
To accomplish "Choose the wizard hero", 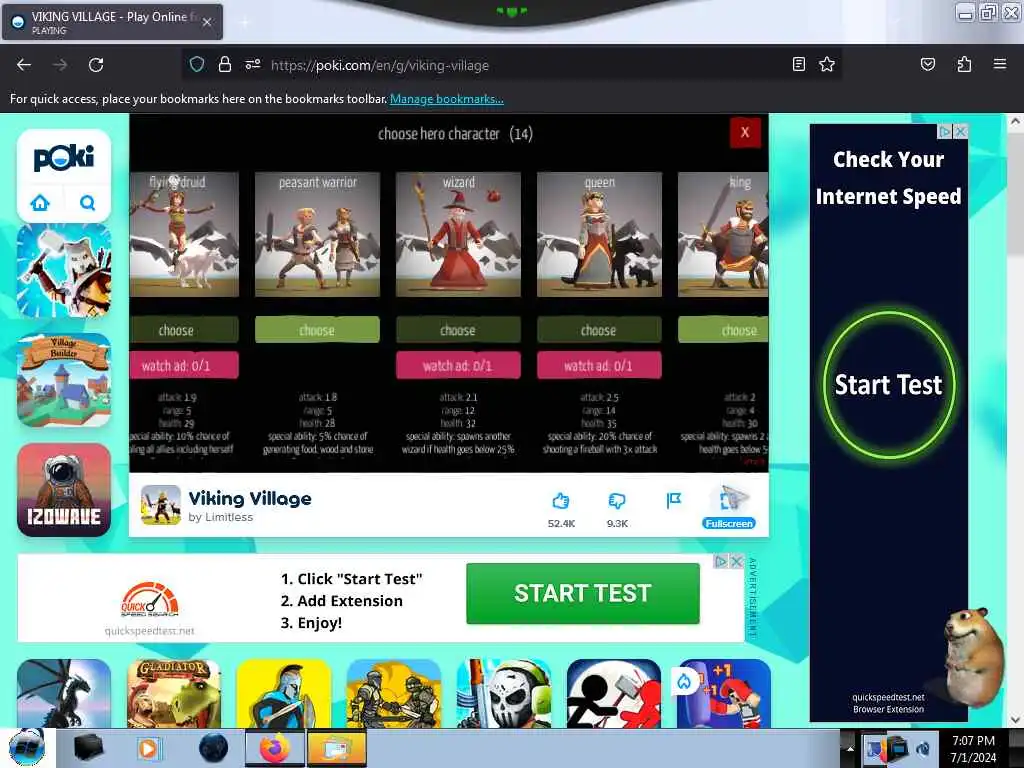I will coord(458,330).
